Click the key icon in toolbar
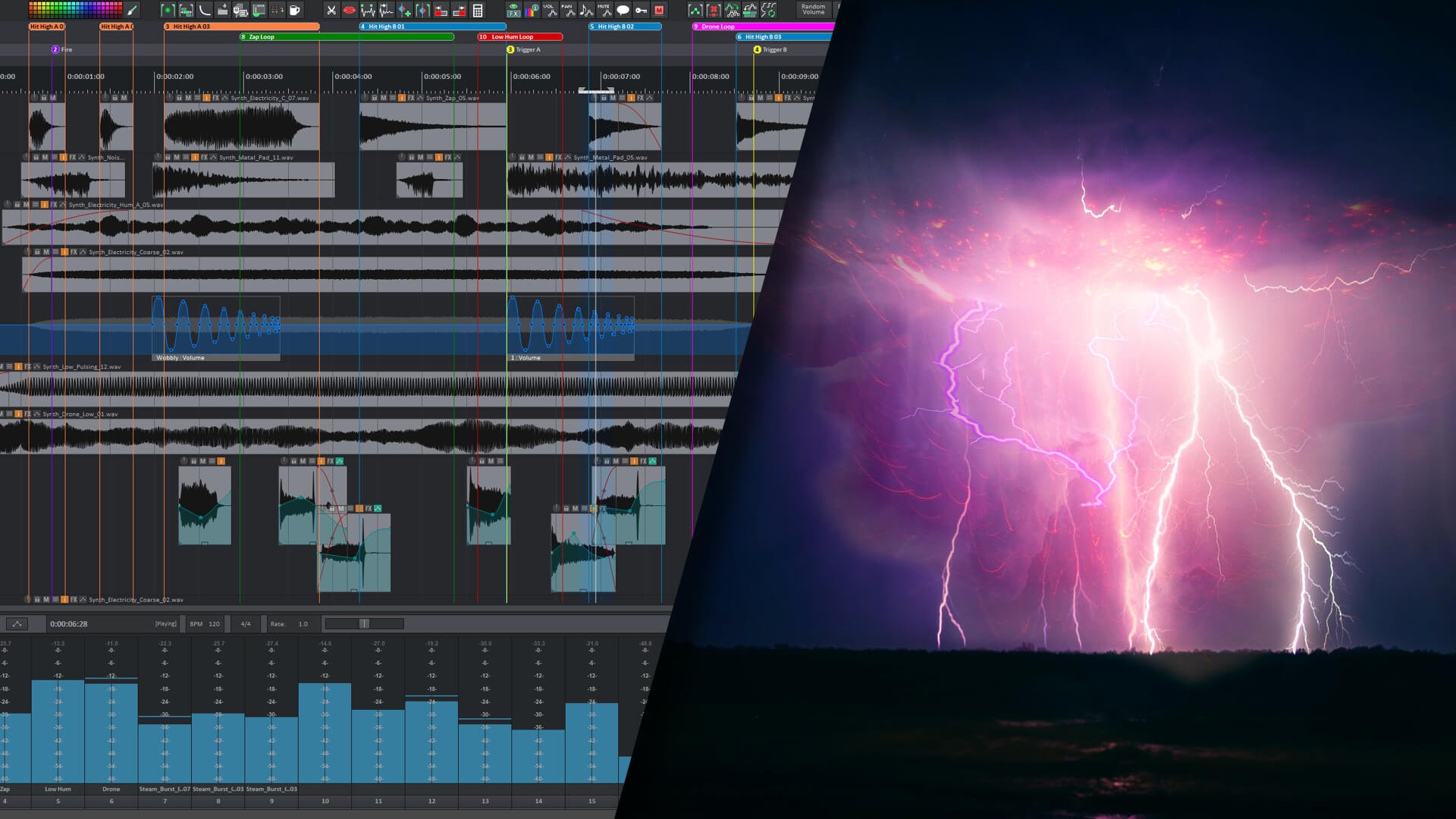The width and height of the screenshot is (1456, 819). click(641, 10)
